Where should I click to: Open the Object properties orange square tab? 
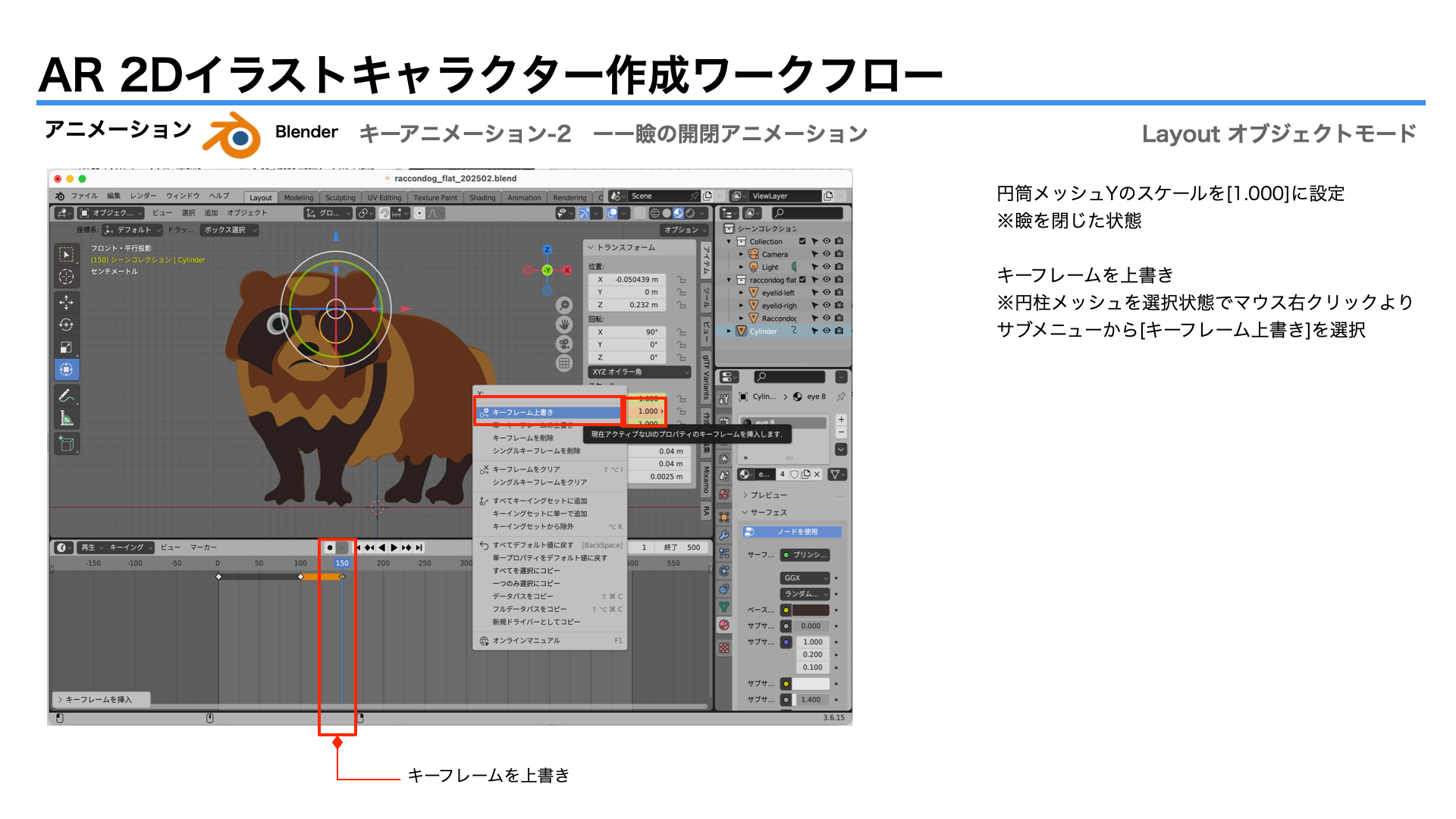click(x=724, y=516)
